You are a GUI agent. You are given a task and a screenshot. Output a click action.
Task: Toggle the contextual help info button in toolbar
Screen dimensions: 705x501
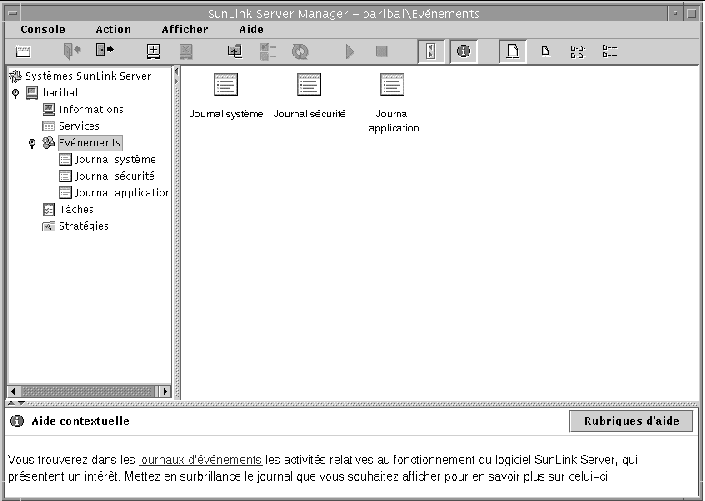click(x=463, y=51)
